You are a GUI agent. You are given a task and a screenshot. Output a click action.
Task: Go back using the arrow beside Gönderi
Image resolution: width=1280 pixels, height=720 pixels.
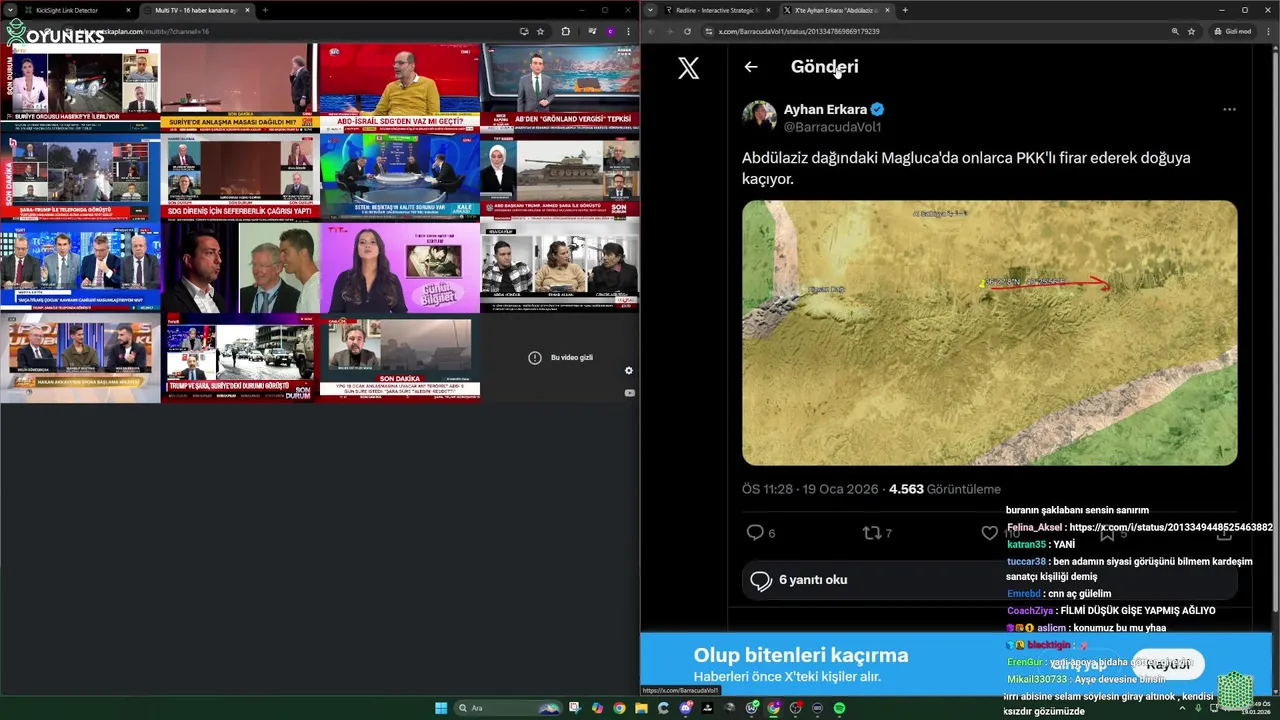(x=751, y=67)
